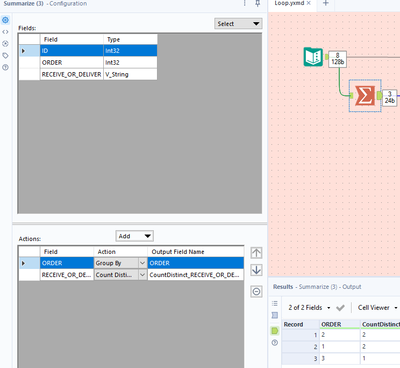Open the Cell Viewer dropdown

(x=377, y=308)
